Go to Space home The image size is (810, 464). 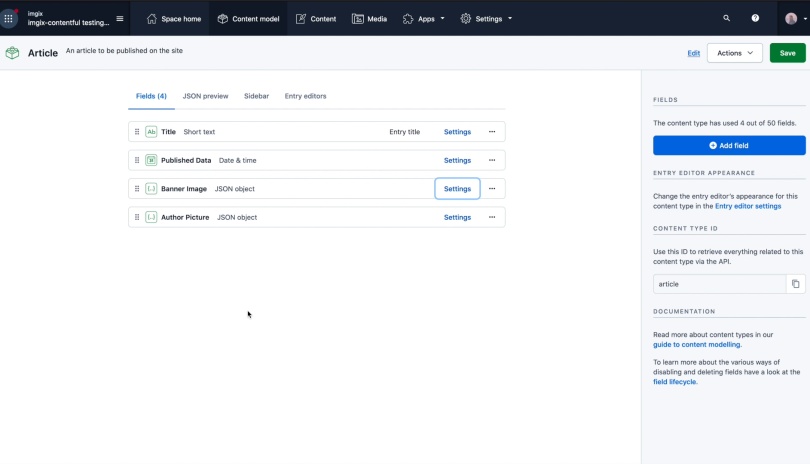[174, 19]
